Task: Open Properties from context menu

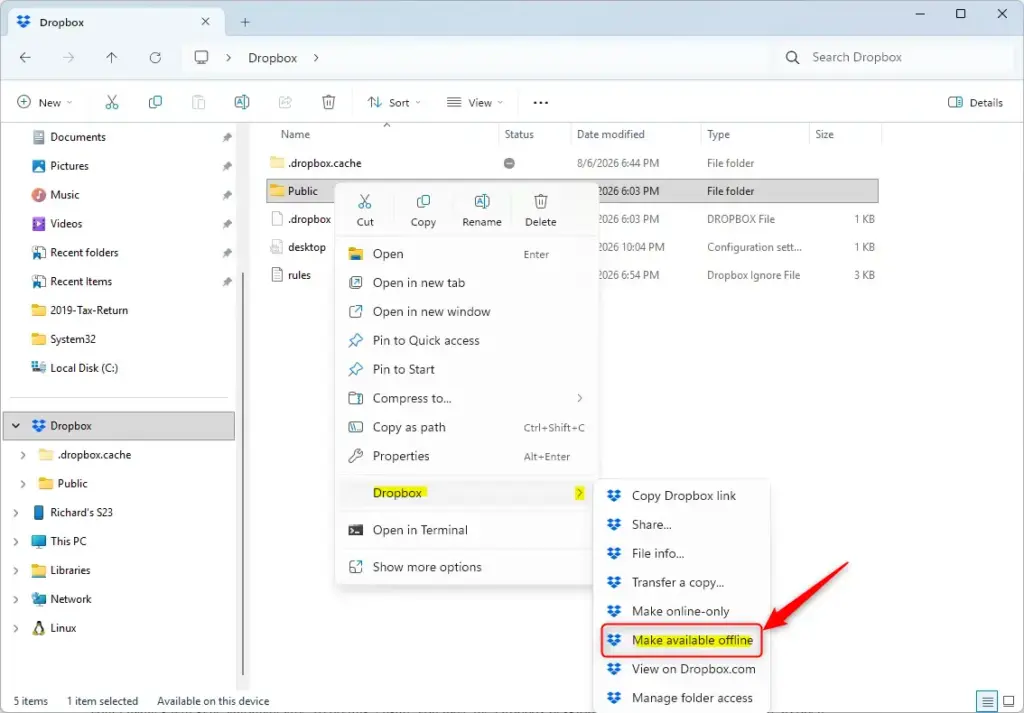Action: [465, 456]
